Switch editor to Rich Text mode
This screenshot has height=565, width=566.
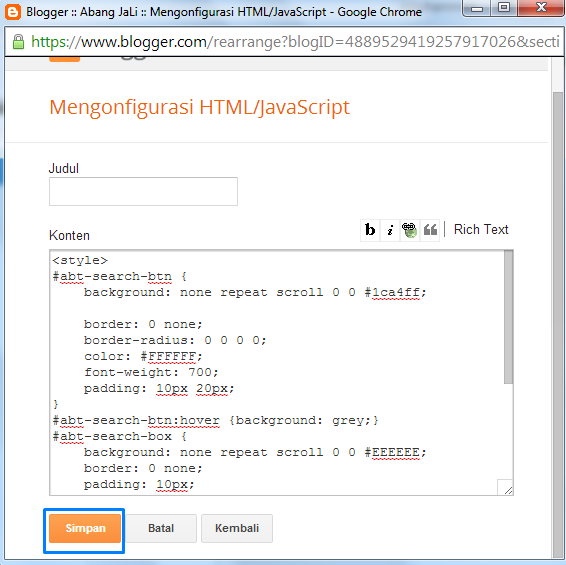[x=481, y=229]
